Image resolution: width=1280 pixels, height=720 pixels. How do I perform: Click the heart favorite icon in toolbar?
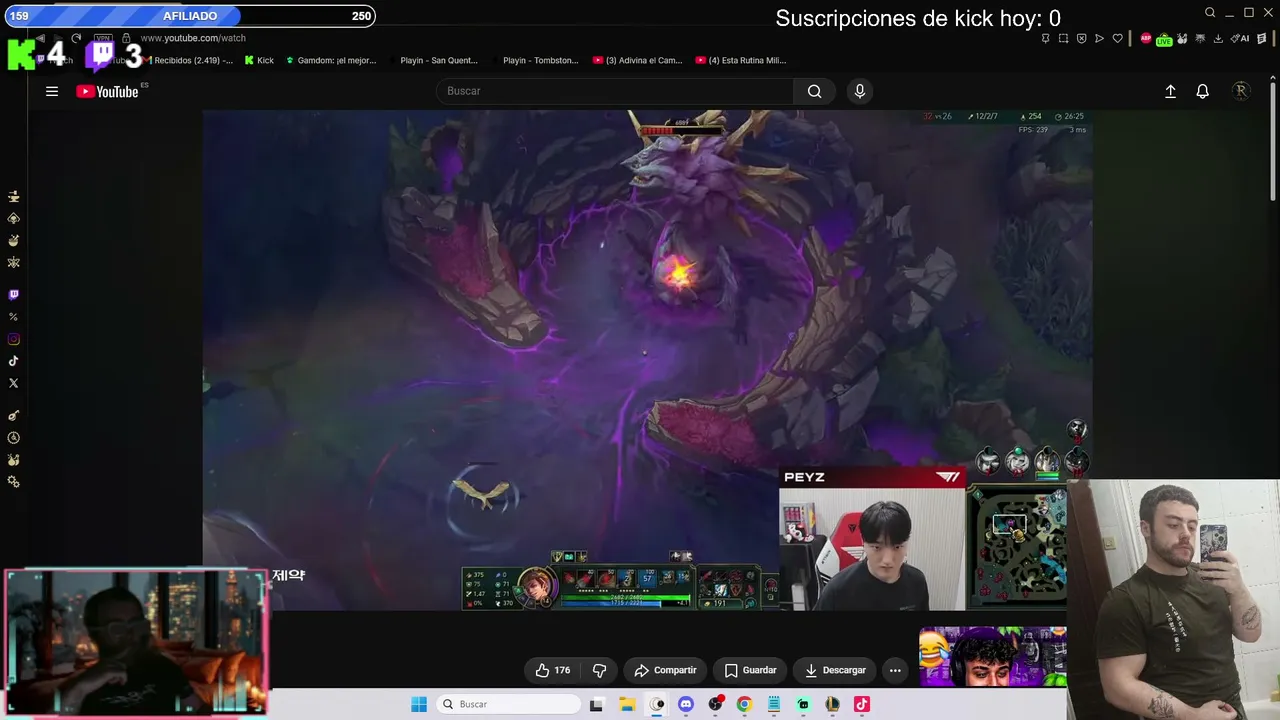pos(1117,38)
